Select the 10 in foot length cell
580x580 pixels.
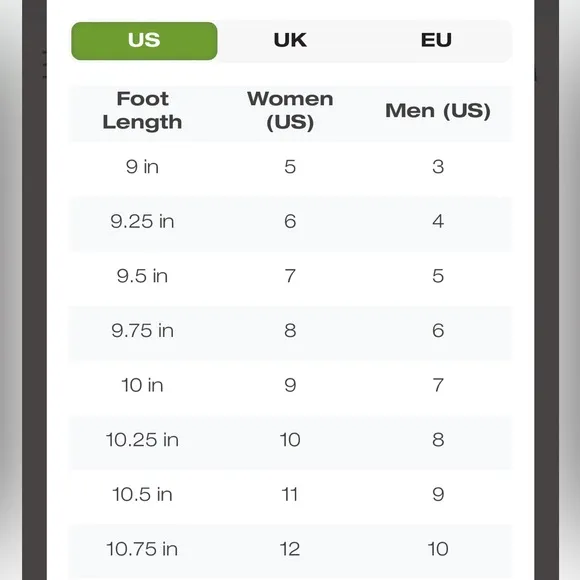tap(142, 385)
